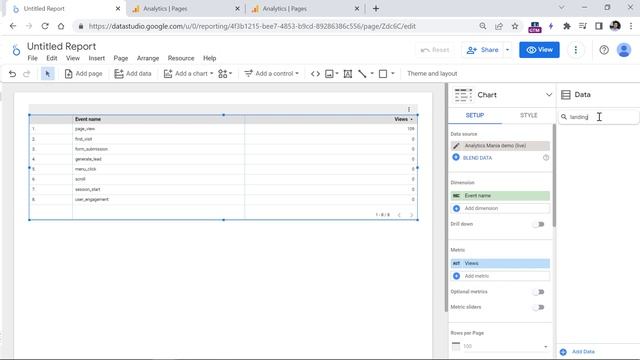Click the Views column sort arrow
Screen dimensions: 640x360
point(411,119)
